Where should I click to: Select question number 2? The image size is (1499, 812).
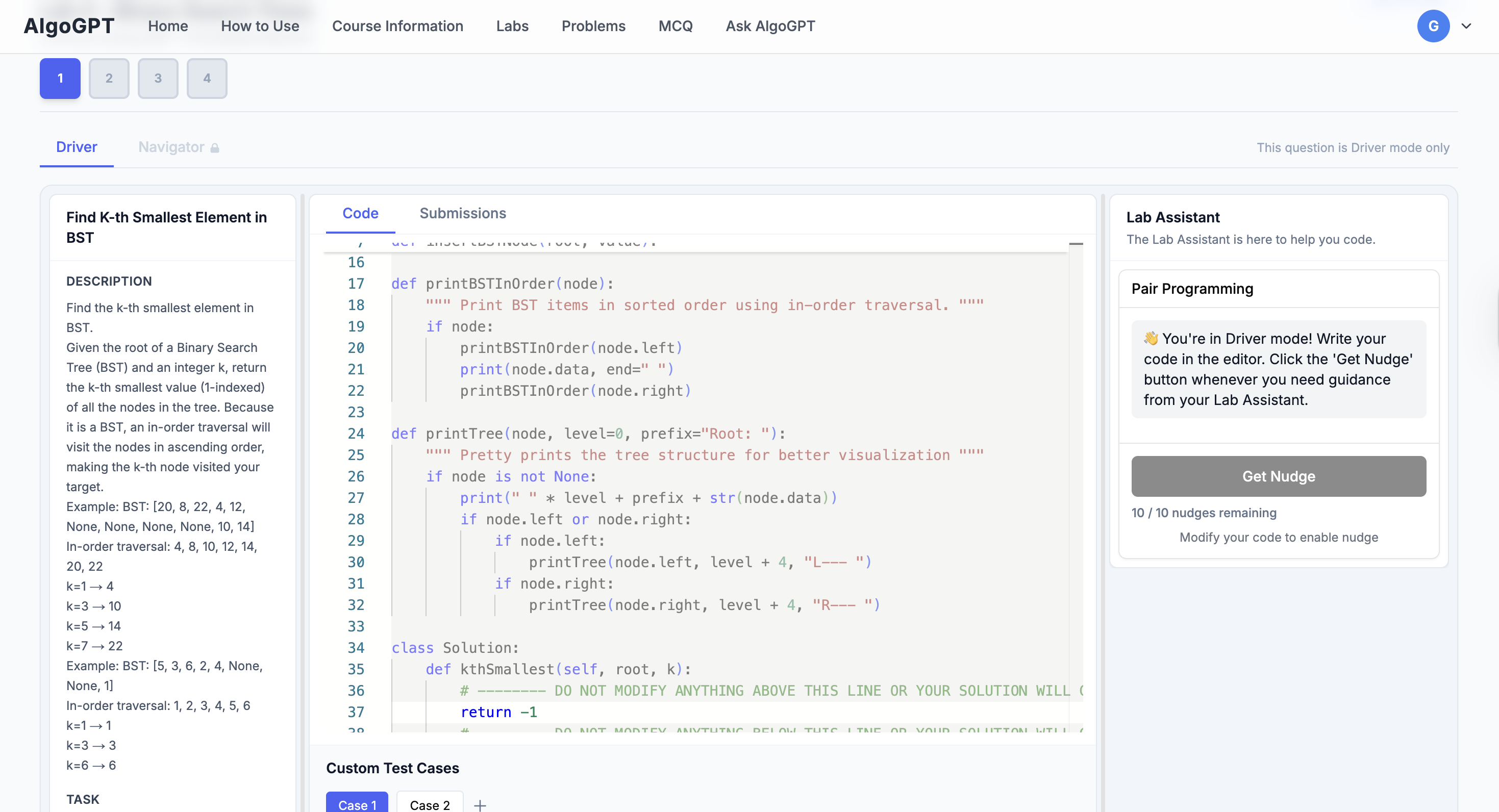109,79
